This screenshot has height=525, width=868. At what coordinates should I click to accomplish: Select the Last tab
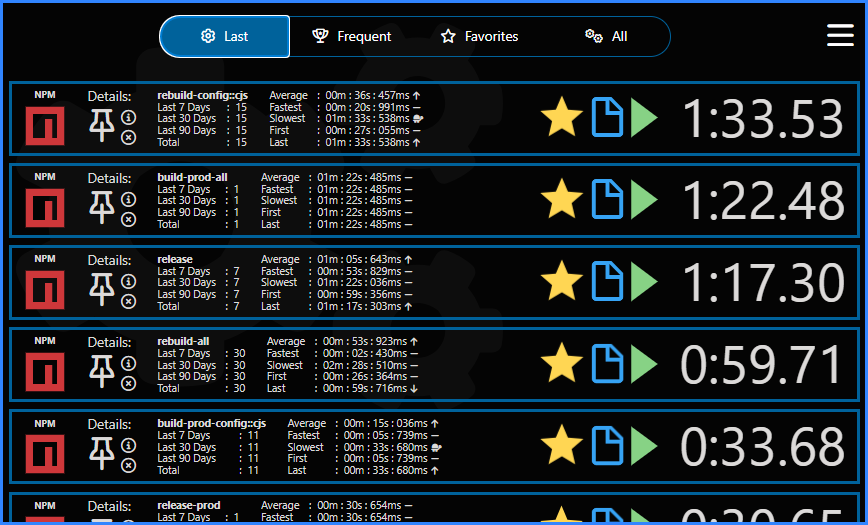(225, 36)
